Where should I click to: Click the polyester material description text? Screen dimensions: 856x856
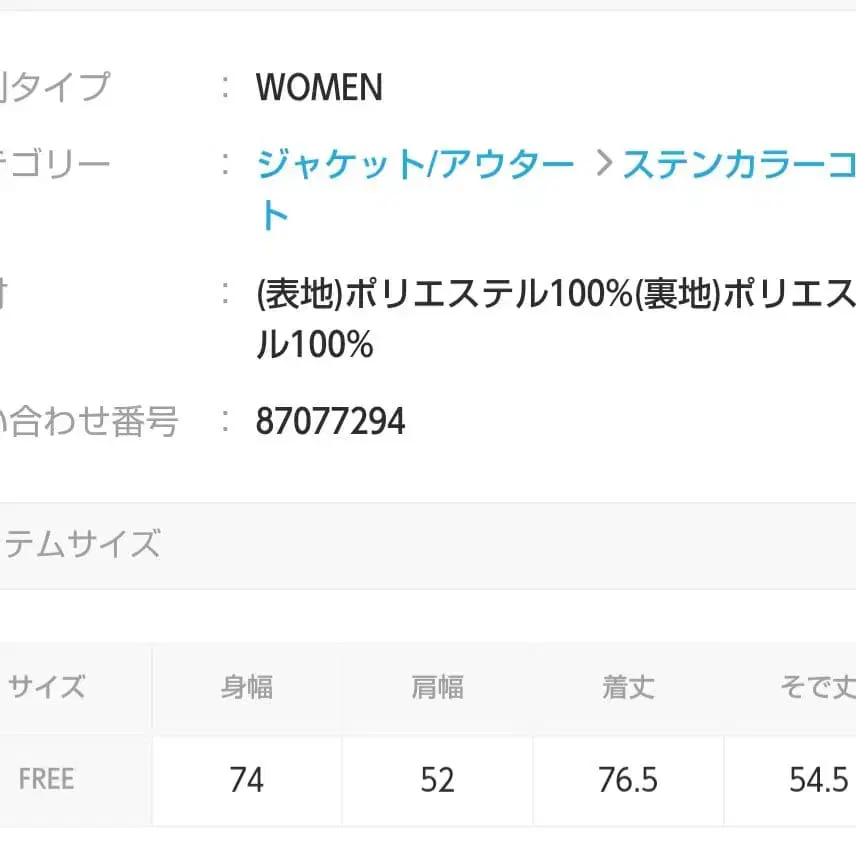550,295
